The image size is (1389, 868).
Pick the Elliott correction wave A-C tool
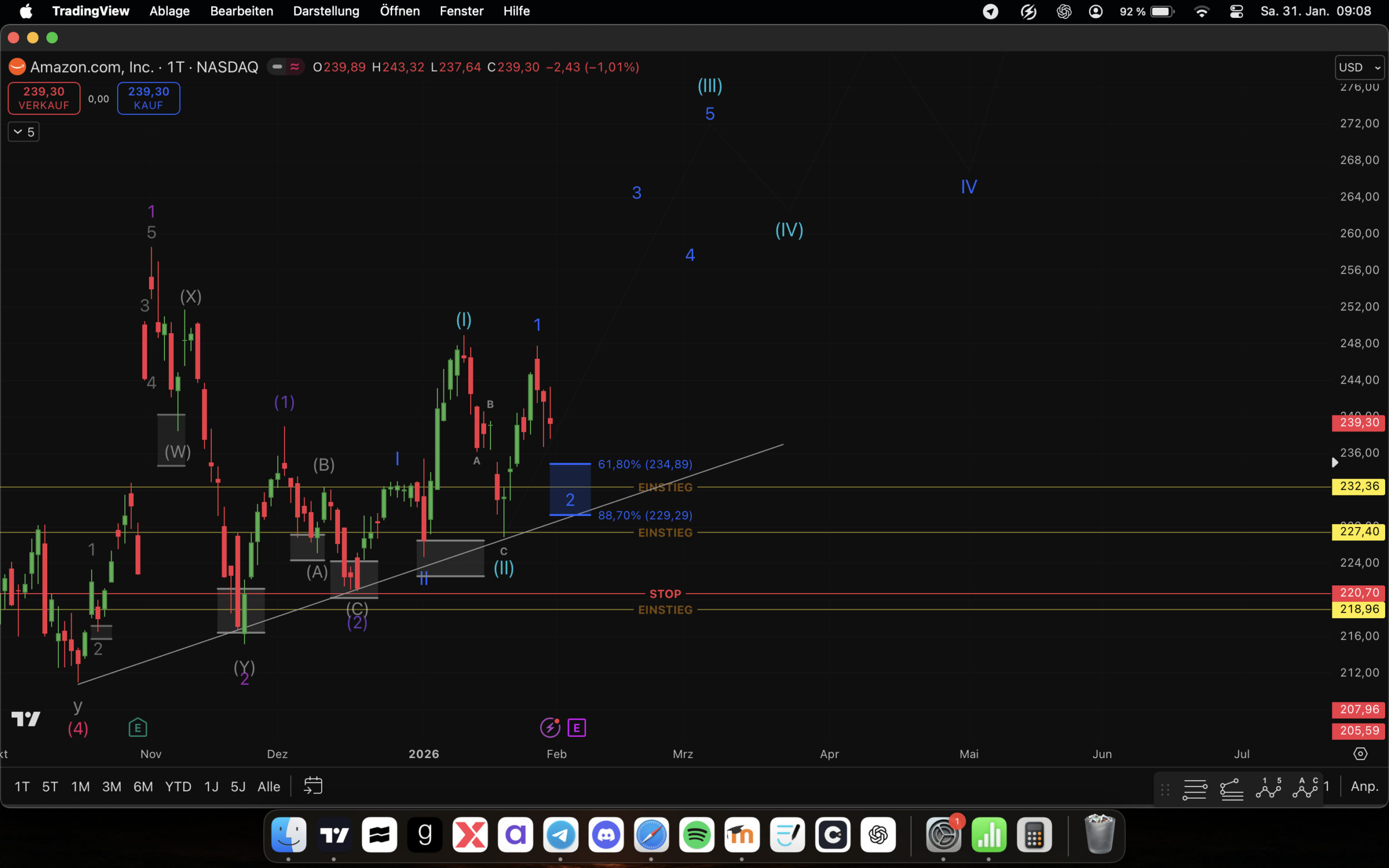(x=1305, y=788)
